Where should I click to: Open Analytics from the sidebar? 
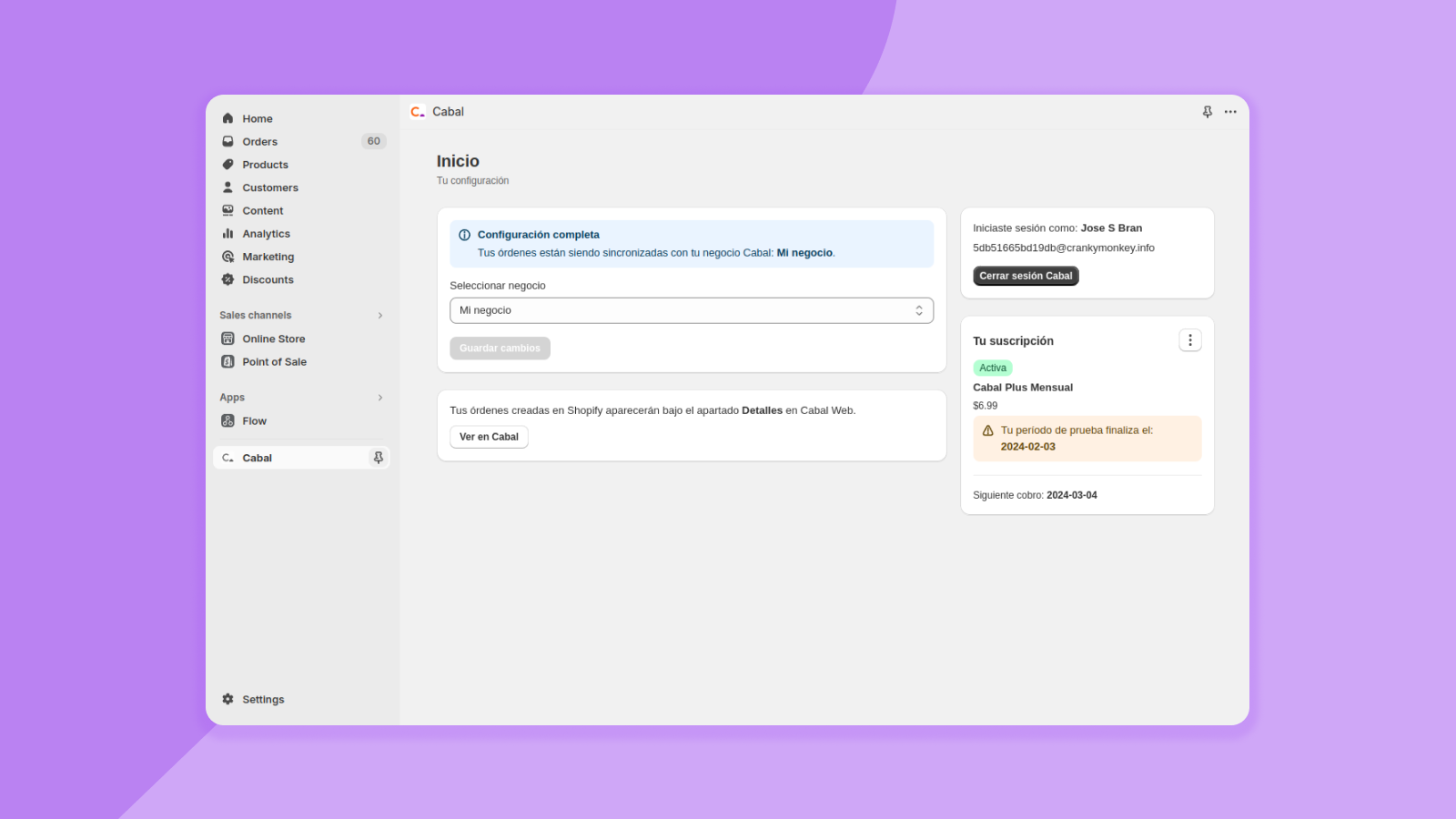point(267,234)
